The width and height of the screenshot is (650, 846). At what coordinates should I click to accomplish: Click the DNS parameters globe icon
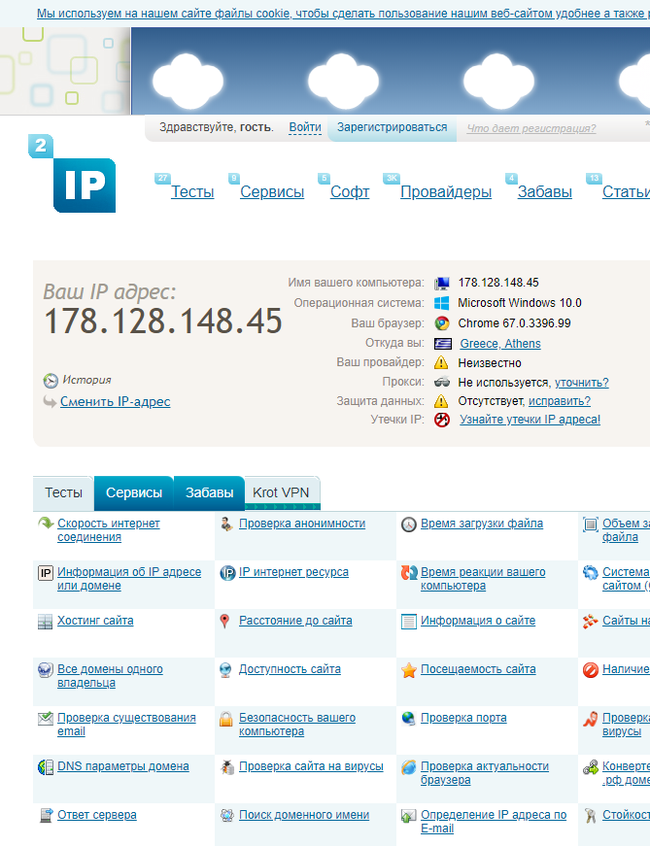[45, 767]
